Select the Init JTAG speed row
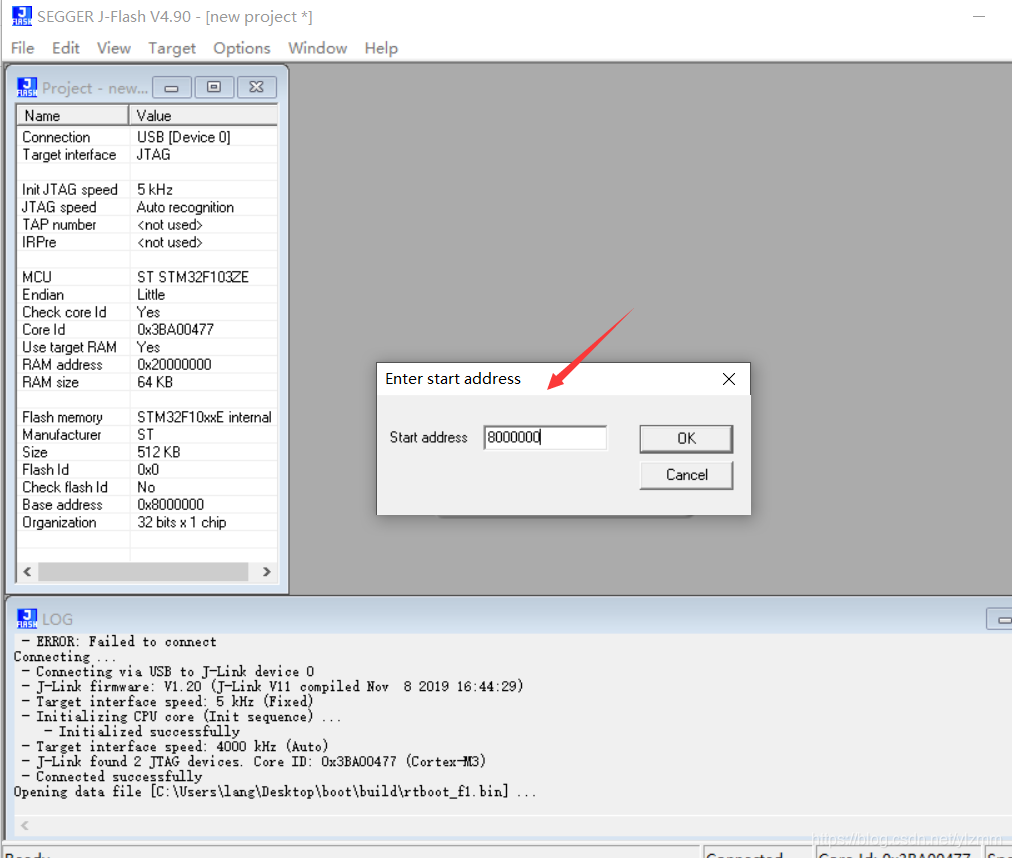Viewport: 1012px width, 858px height. click(147, 190)
